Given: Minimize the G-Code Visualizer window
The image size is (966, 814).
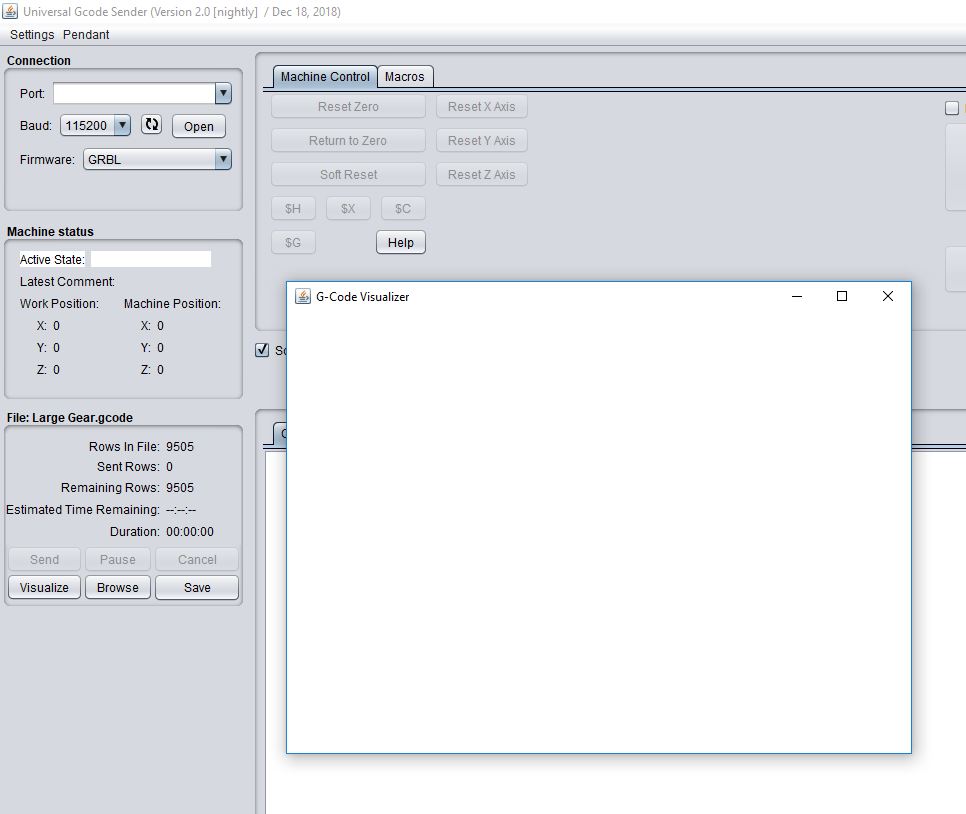Looking at the screenshot, I should coord(797,296).
